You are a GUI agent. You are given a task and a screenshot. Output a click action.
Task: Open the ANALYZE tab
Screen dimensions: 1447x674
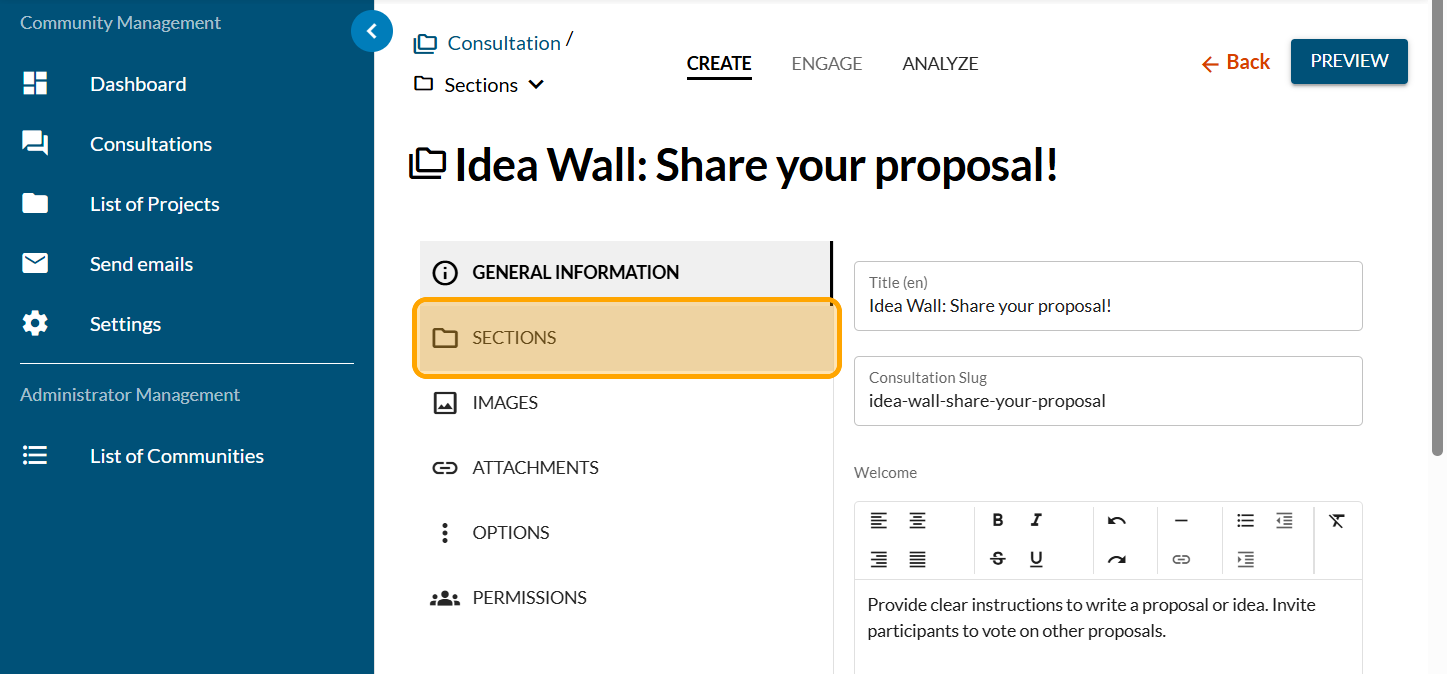[x=940, y=64]
